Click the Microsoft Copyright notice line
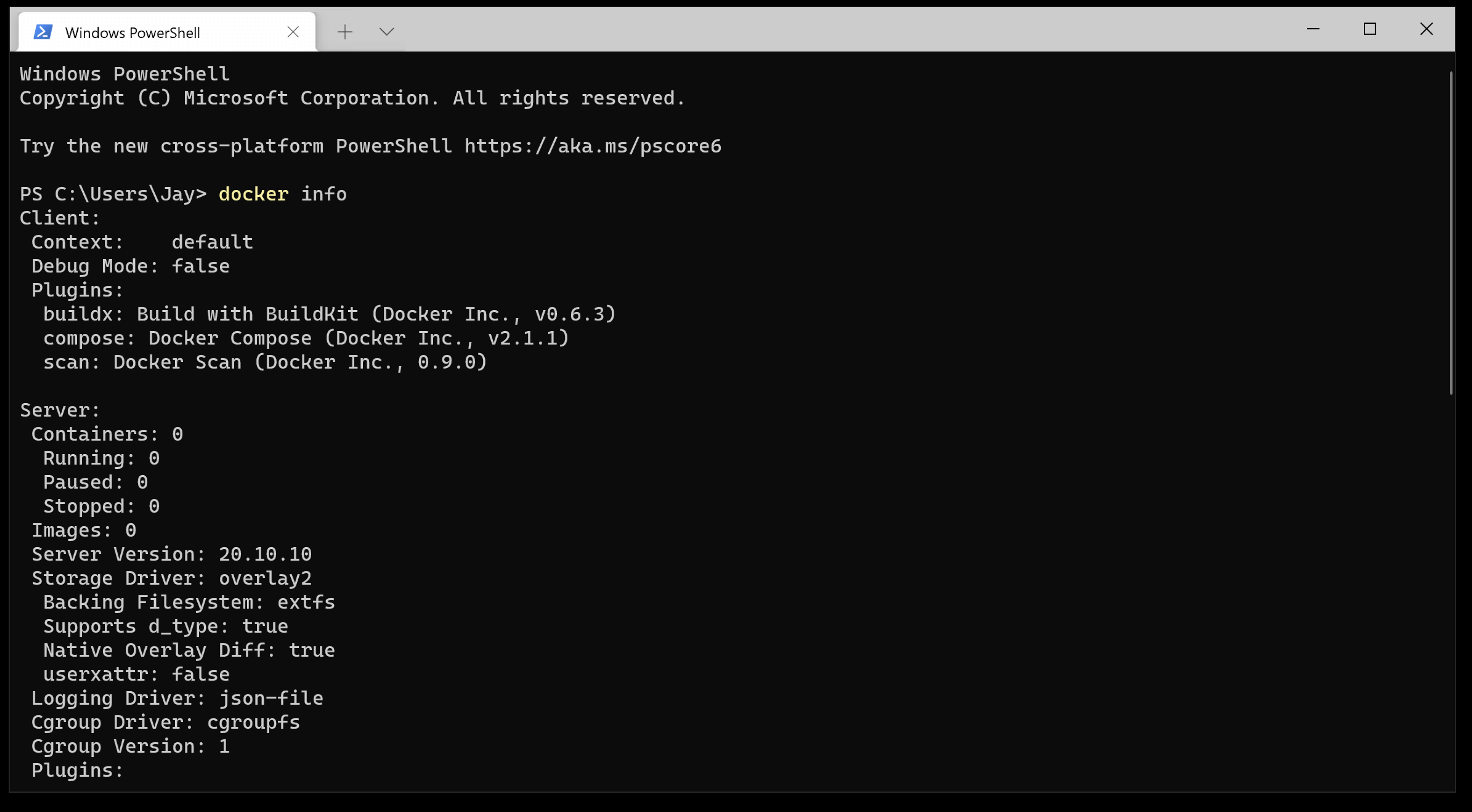Image resolution: width=1472 pixels, height=812 pixels. coord(351,98)
